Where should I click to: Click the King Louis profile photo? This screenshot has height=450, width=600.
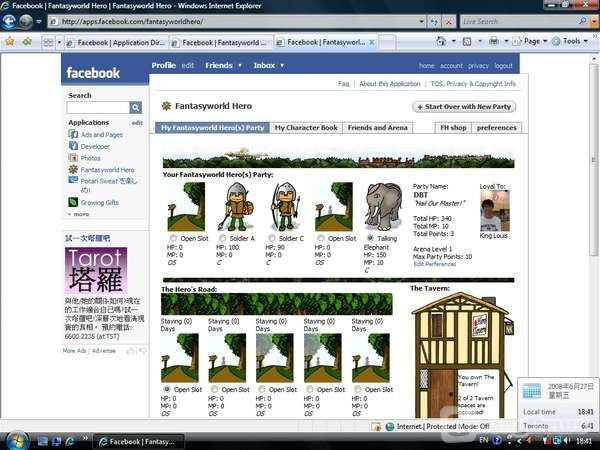(x=494, y=211)
